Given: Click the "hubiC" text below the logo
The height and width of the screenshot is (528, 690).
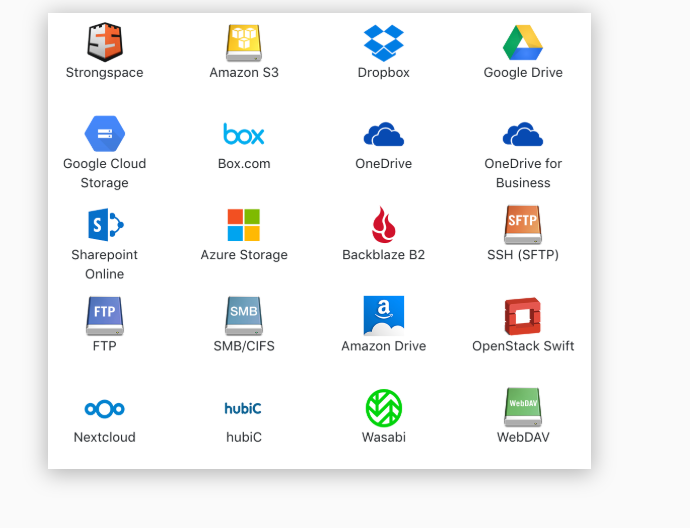Looking at the screenshot, I should [x=244, y=437].
